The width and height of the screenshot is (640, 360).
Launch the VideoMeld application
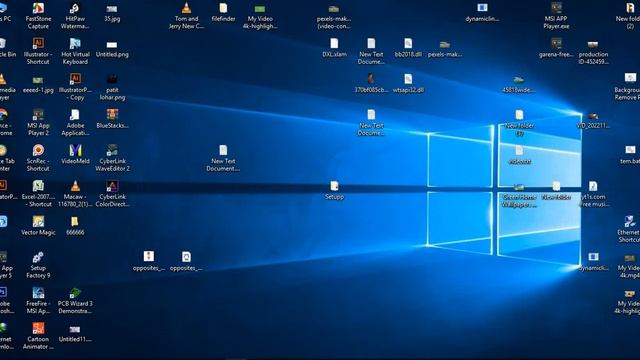pyautogui.click(x=75, y=154)
